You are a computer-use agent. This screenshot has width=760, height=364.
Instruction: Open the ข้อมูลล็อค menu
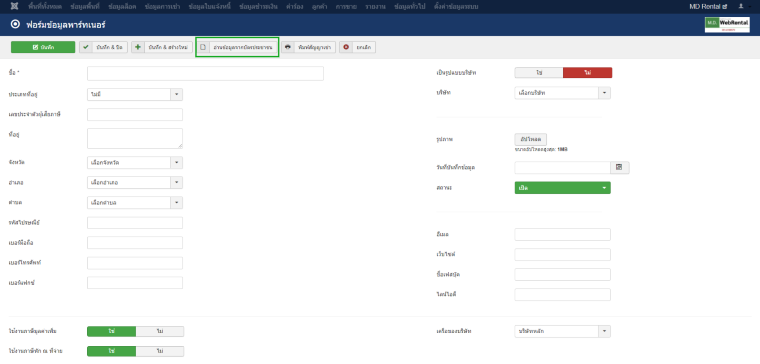[123, 6]
